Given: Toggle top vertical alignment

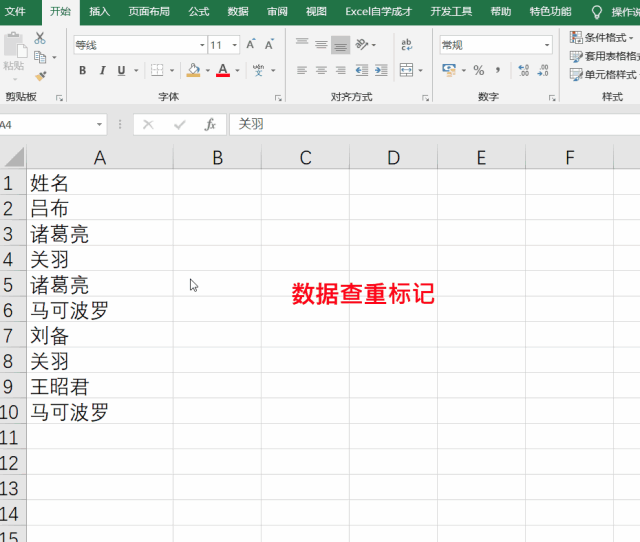Looking at the screenshot, I should click(x=302, y=44).
